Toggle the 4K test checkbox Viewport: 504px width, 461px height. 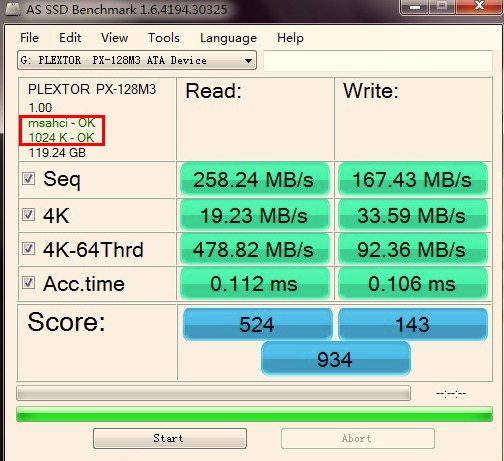point(28,215)
